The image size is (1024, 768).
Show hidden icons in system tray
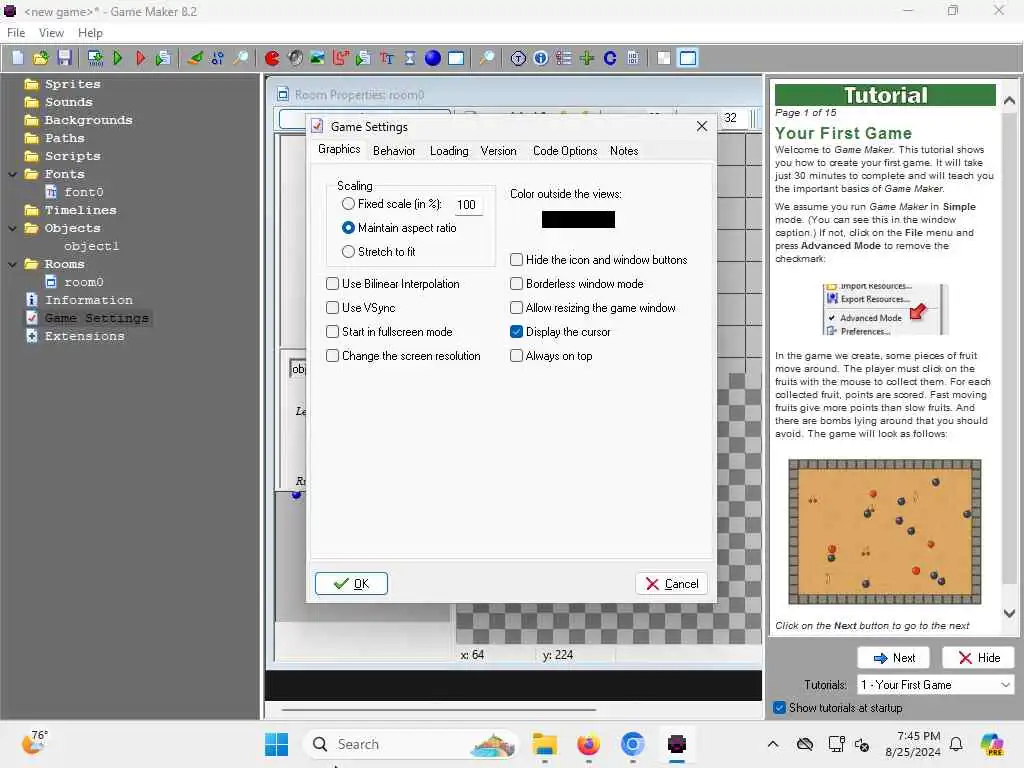773,744
